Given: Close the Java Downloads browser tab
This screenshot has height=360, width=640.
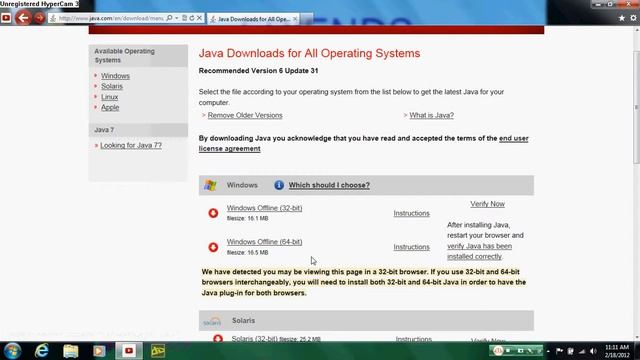Looking at the screenshot, I should pos(295,19).
